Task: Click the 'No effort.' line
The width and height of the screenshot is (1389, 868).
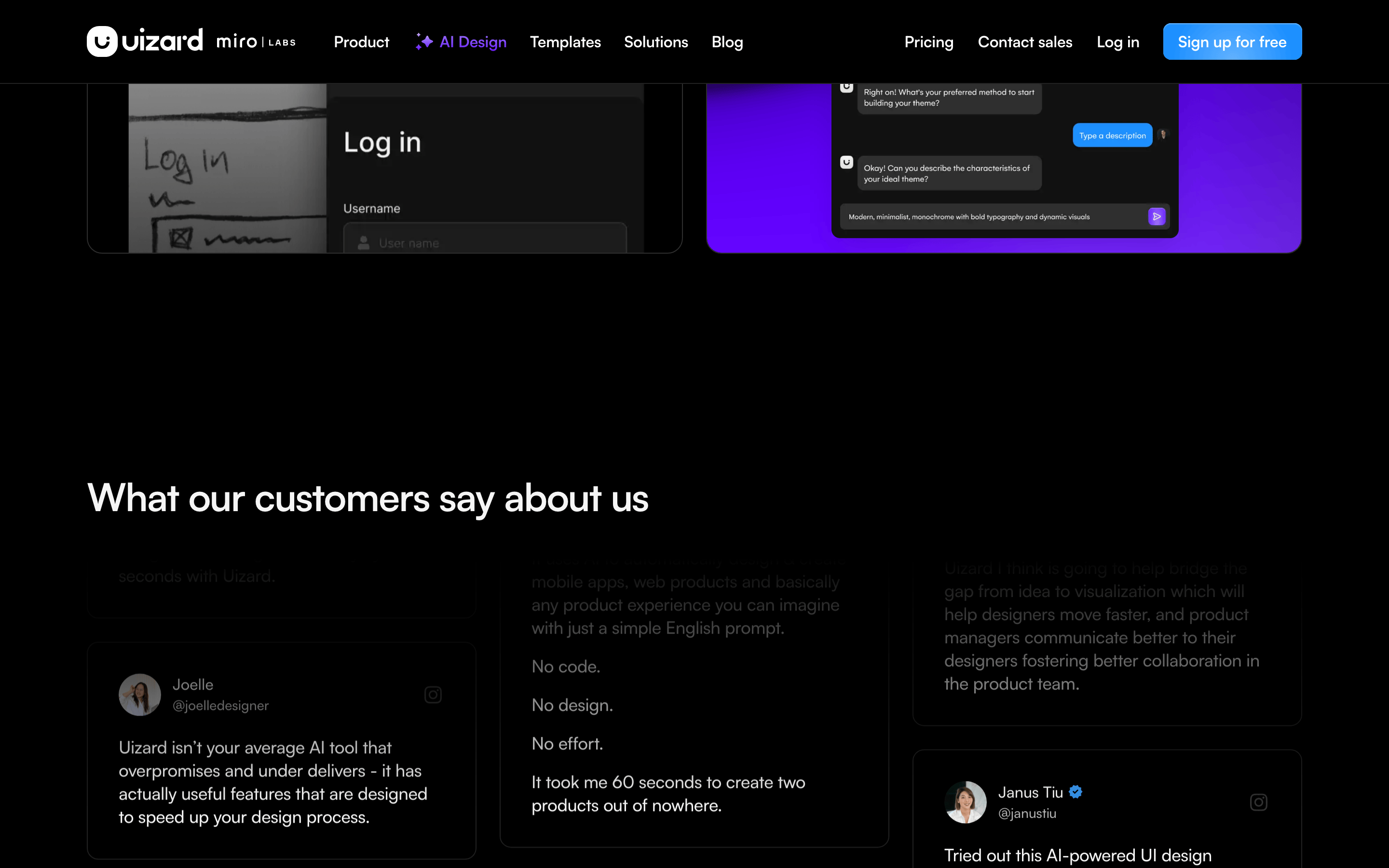Action: click(x=567, y=744)
